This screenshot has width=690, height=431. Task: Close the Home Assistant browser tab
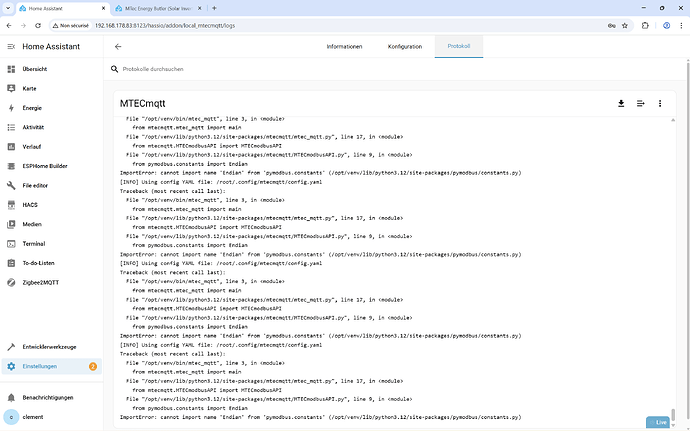[x=103, y=8]
